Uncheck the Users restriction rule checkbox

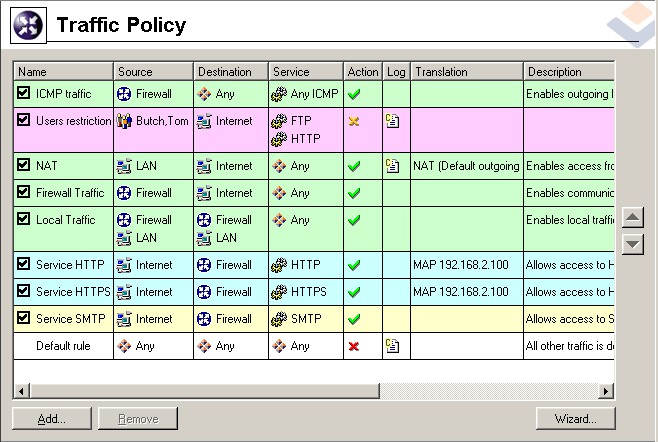pyautogui.click(x=24, y=120)
